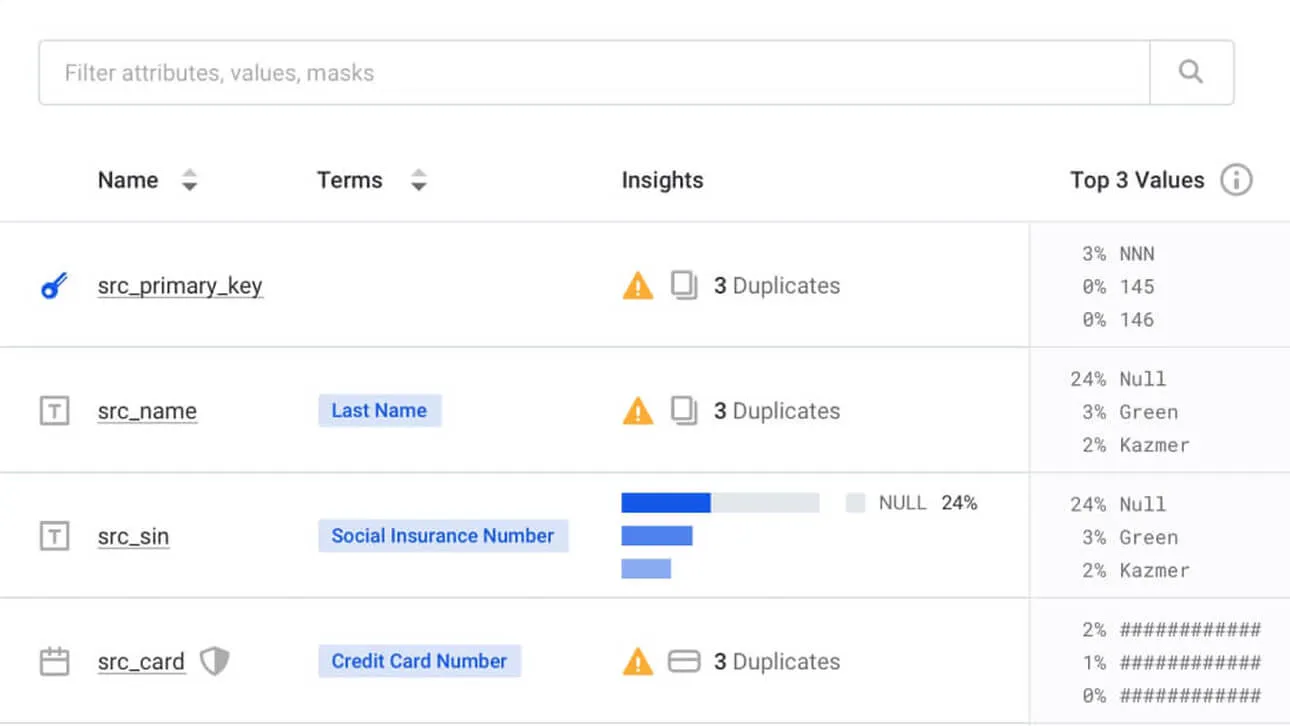The image size is (1290, 726).
Task: Click the top distribution bar for src_sin
Action: 666,502
